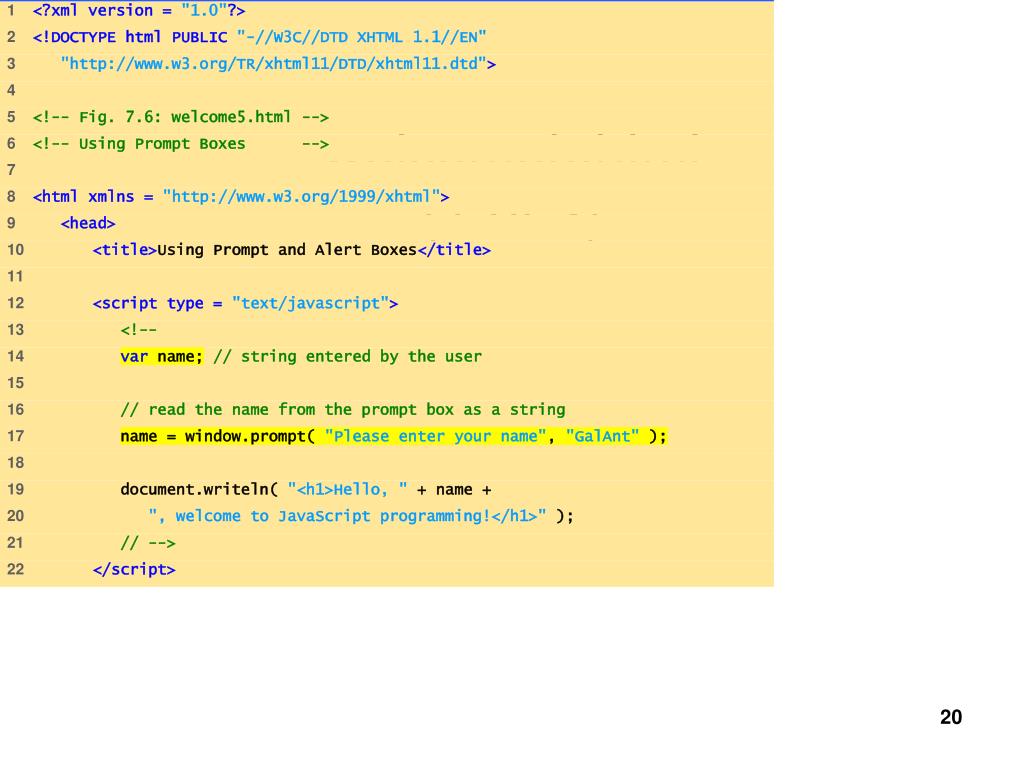The width and height of the screenshot is (1024, 768).
Task: Click the document.writeln line
Action: click(x=306, y=490)
